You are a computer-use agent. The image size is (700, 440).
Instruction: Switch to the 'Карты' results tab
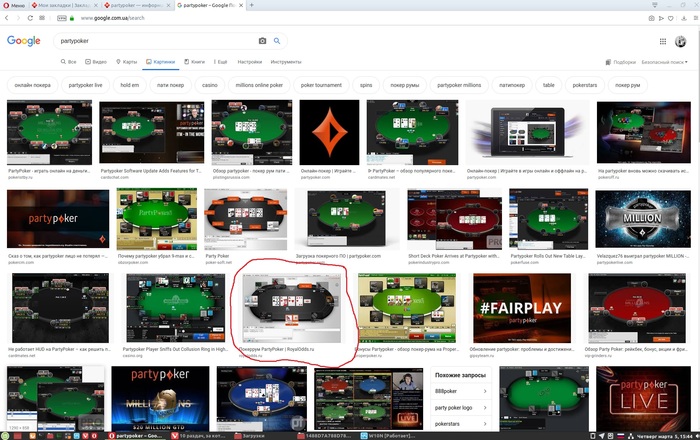tap(127, 62)
